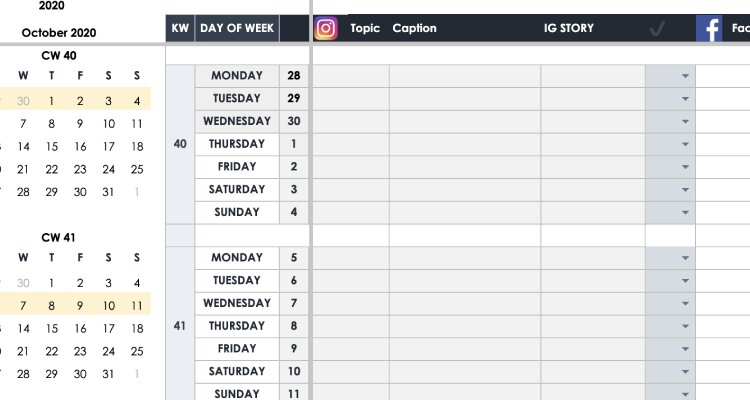
Task: Expand the Thursday 1 status dropdown
Action: coord(686,144)
